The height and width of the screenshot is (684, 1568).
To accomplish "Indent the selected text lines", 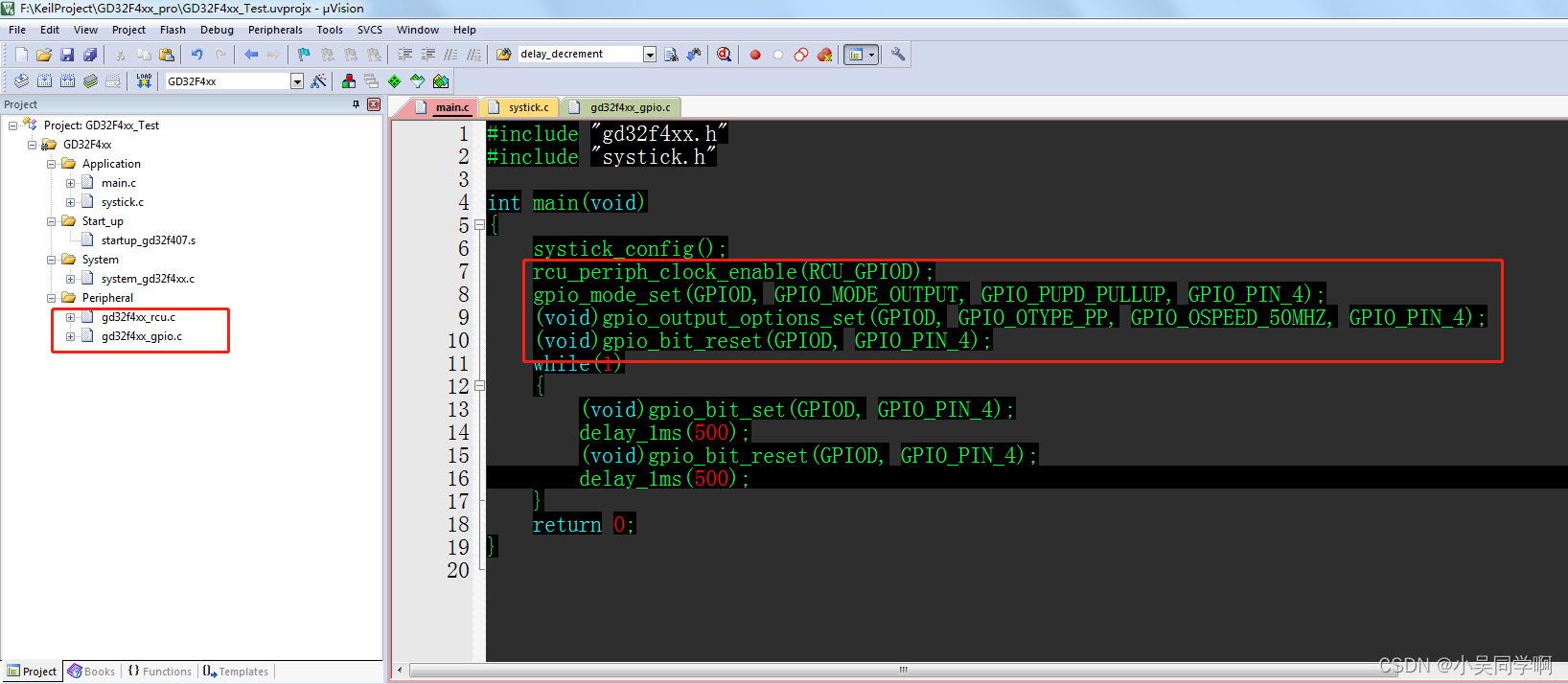I will (x=404, y=55).
